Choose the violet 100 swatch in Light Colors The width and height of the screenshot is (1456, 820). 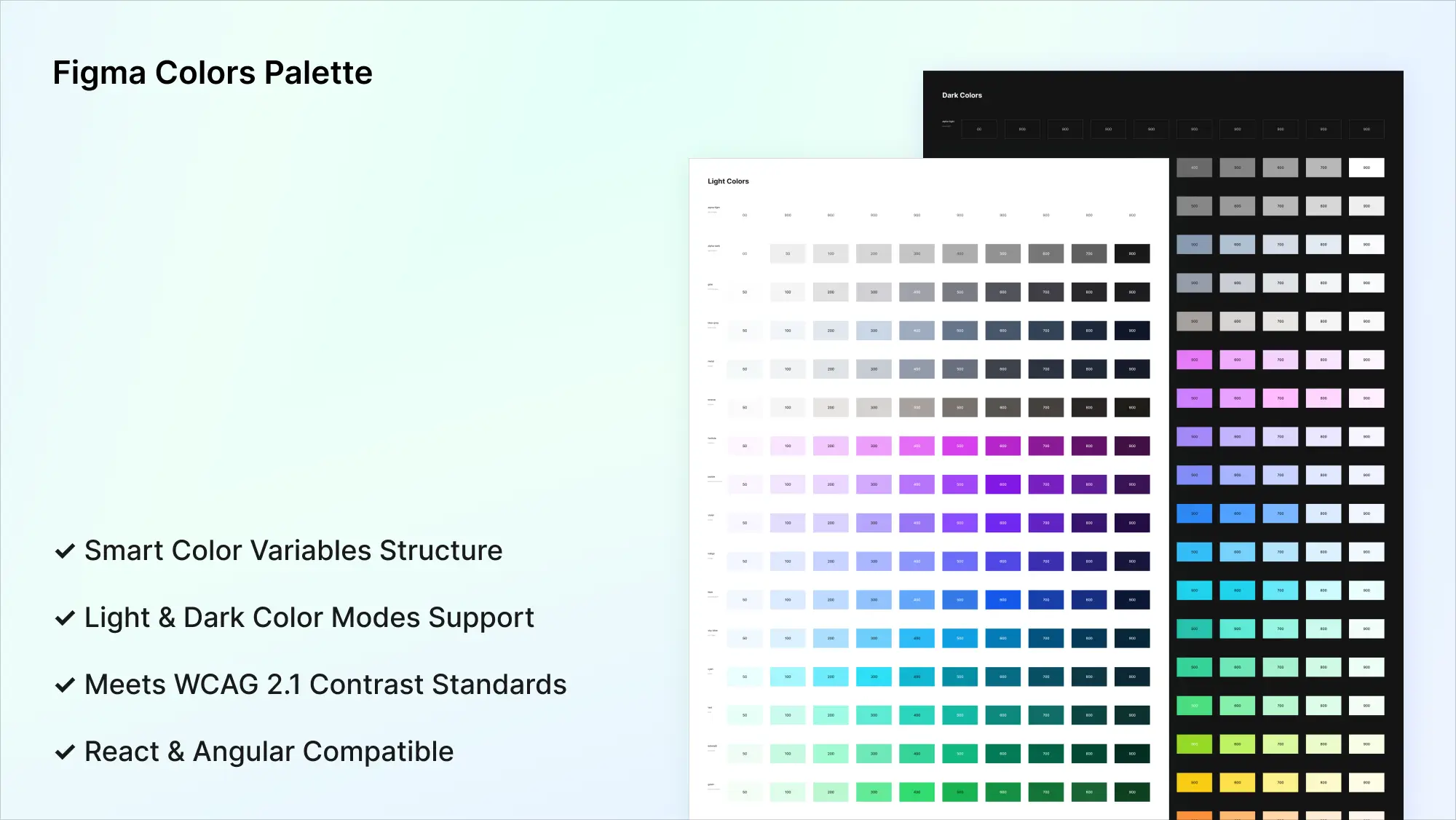(x=788, y=523)
